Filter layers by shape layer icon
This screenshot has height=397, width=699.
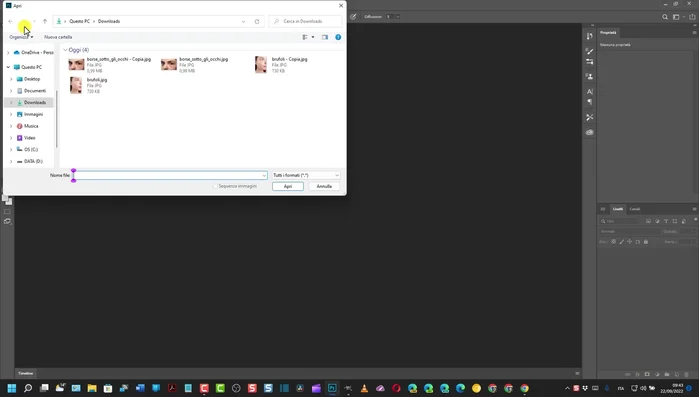coord(675,221)
